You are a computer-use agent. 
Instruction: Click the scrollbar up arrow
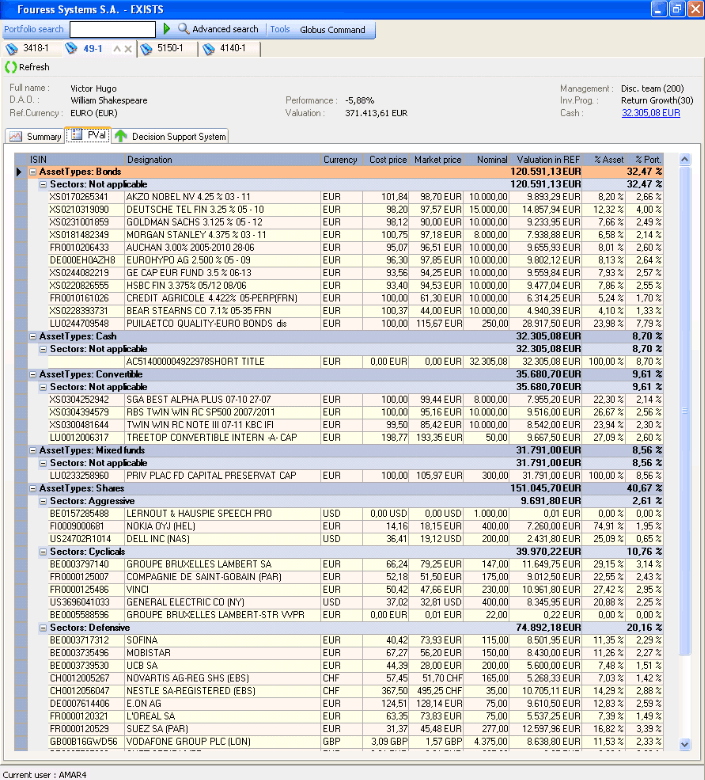[x=685, y=160]
